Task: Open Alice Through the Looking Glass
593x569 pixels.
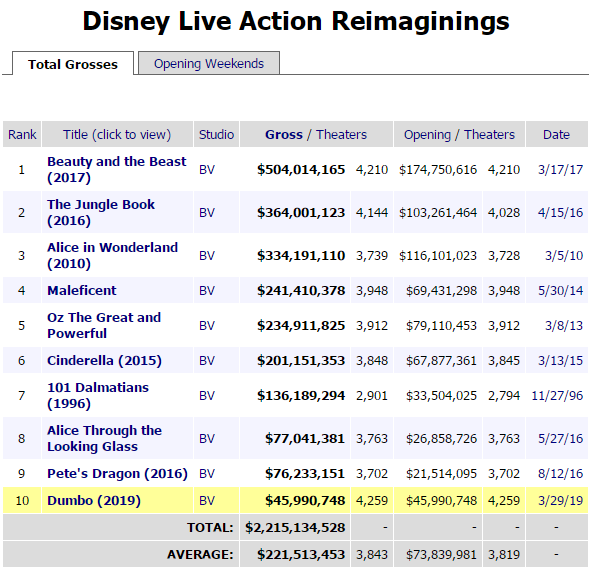Action: [x=104, y=438]
